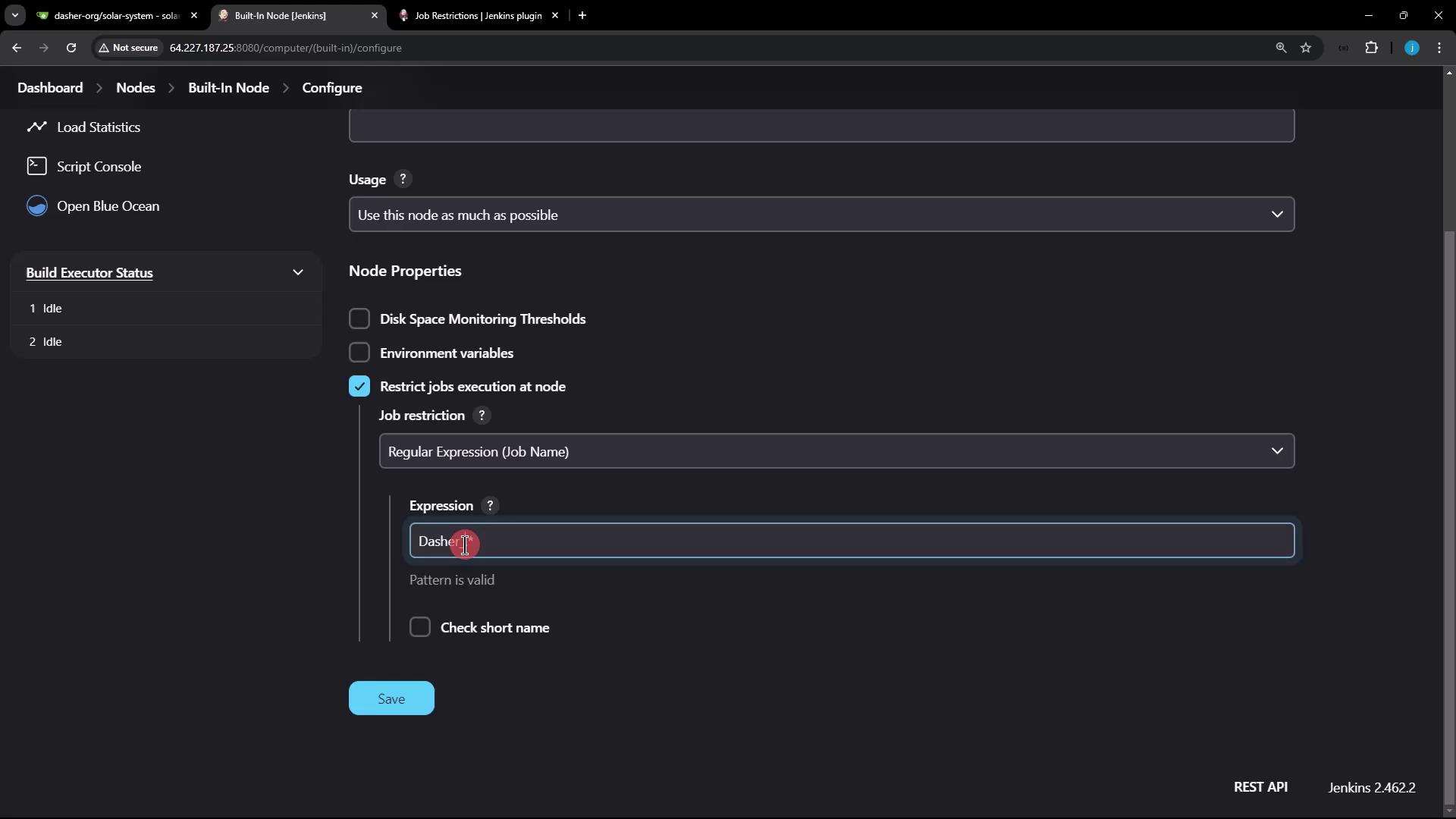
Task: Click Job restriction help icon
Action: coord(482,416)
